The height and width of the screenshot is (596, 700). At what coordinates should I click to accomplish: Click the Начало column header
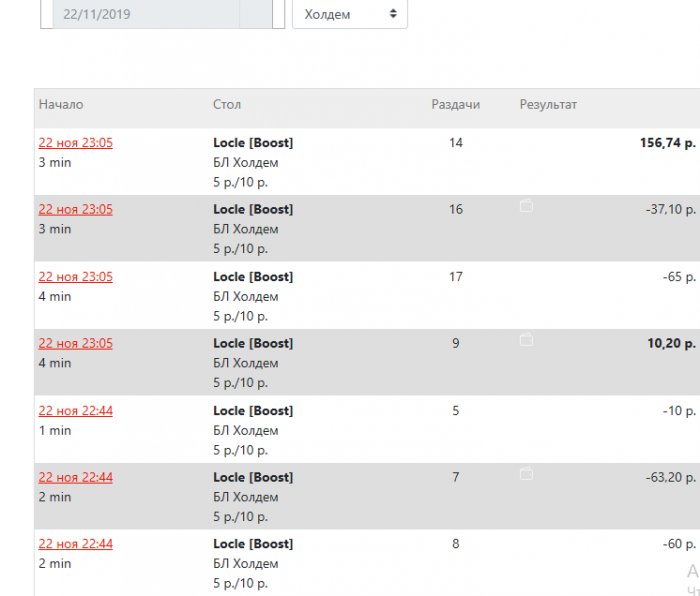(61, 105)
